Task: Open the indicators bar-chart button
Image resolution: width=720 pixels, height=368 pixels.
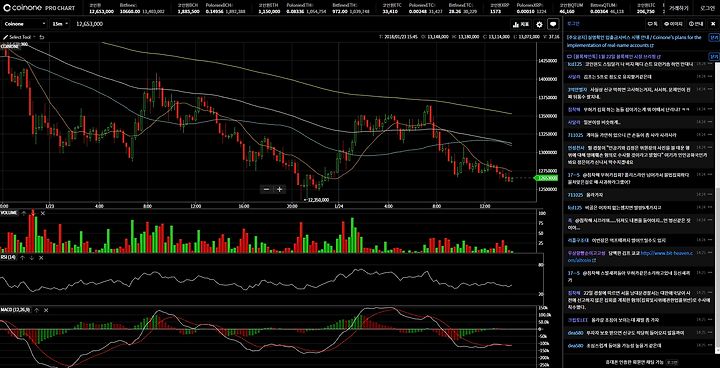Action: pyautogui.click(x=522, y=24)
